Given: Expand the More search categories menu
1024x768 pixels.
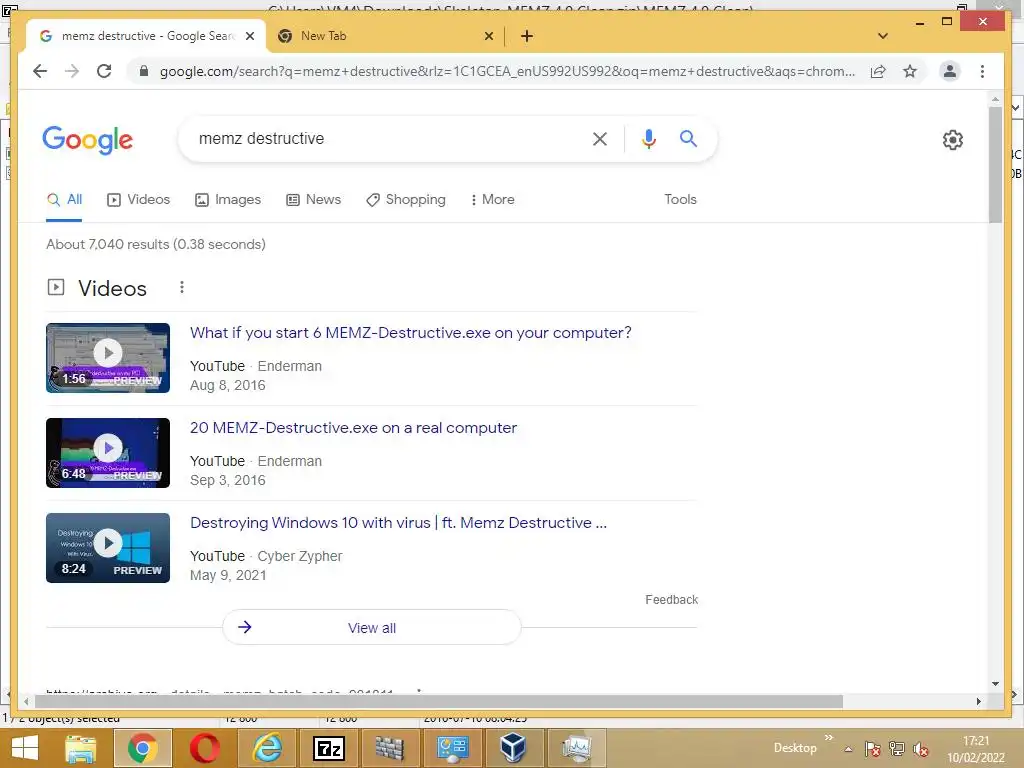Looking at the screenshot, I should [492, 200].
